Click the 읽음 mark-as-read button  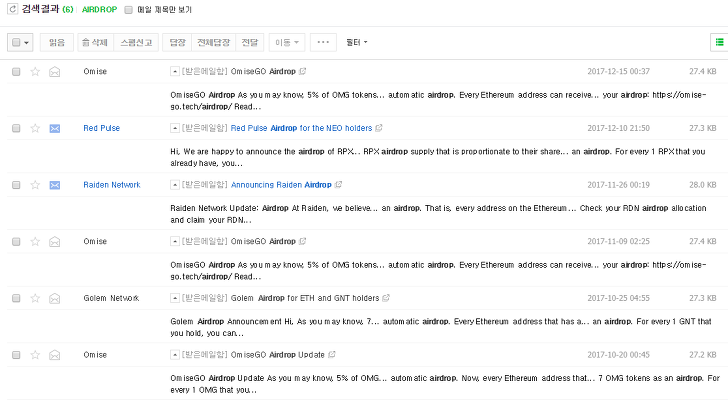57,42
